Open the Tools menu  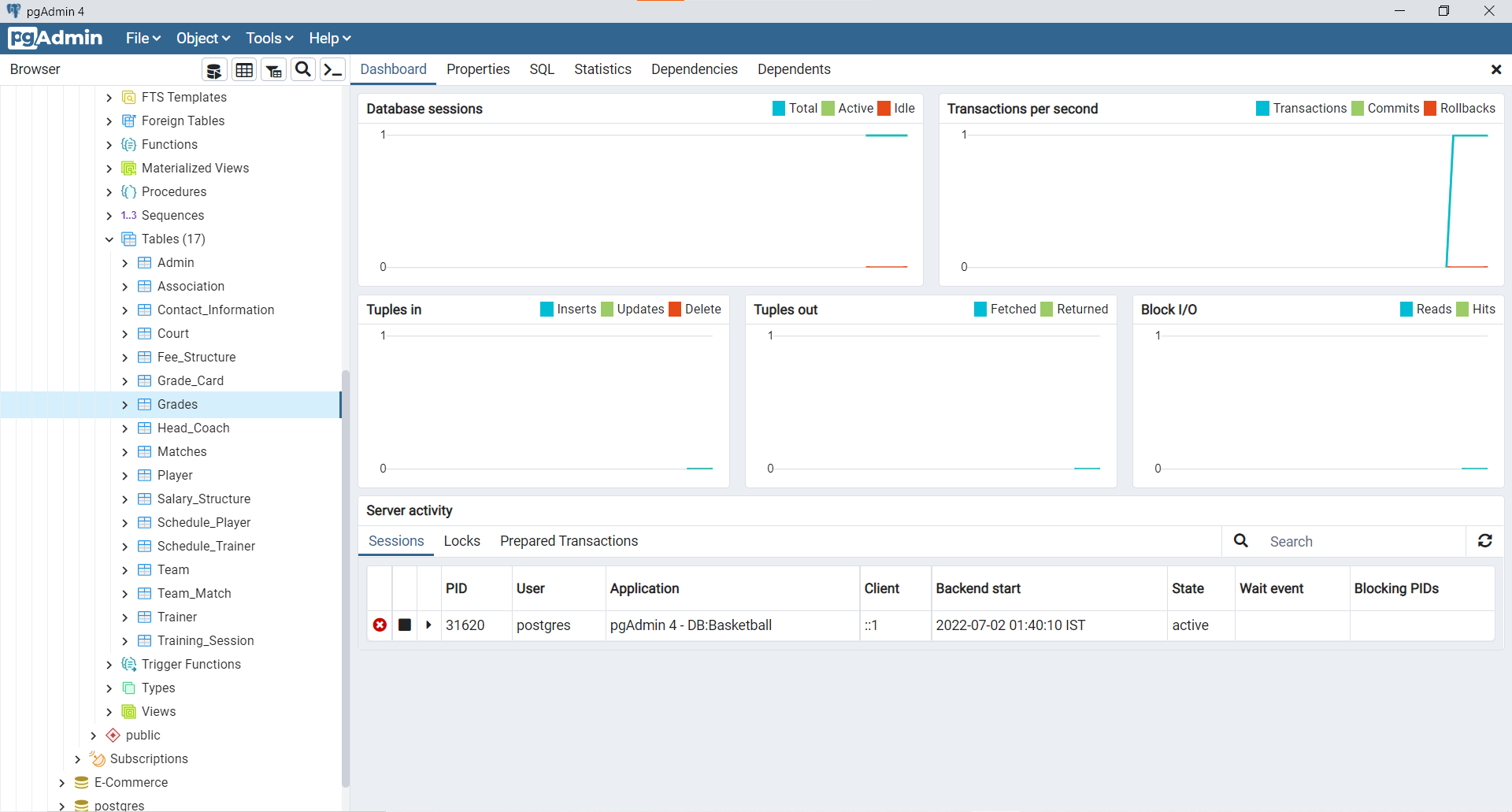point(269,38)
